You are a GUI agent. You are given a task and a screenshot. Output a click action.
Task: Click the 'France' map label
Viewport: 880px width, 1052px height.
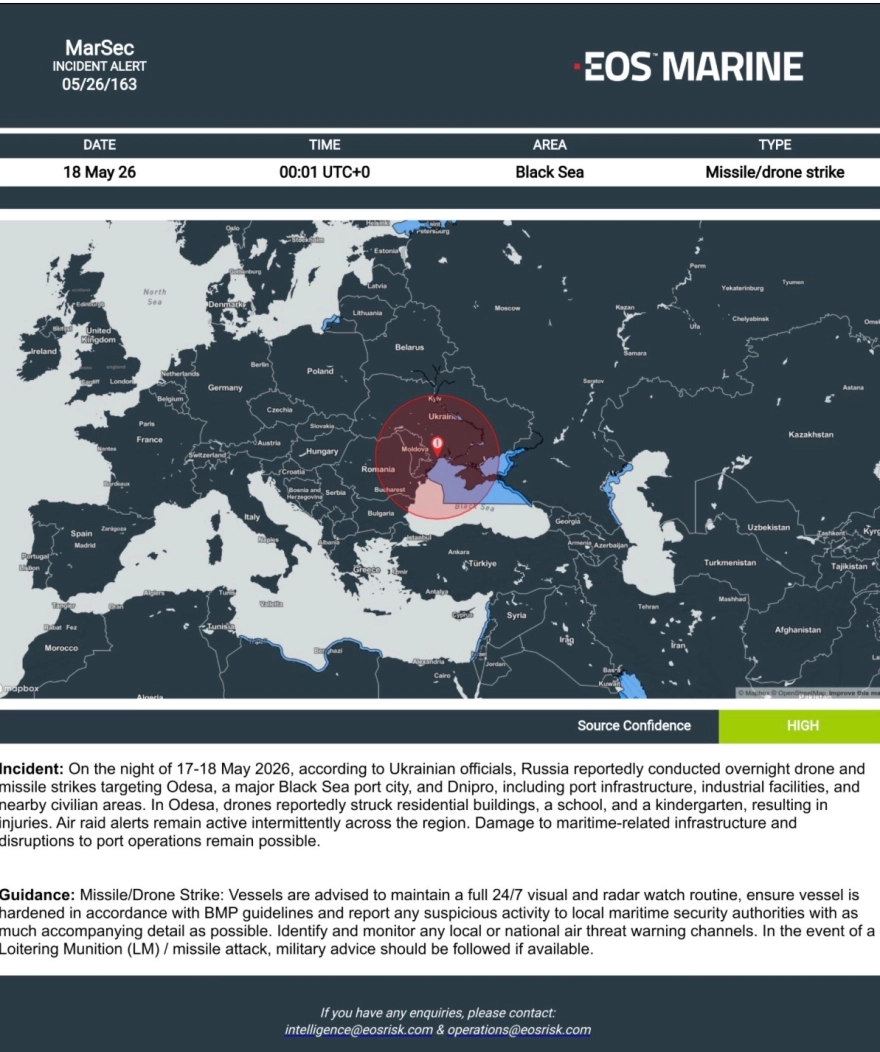pyautogui.click(x=149, y=439)
